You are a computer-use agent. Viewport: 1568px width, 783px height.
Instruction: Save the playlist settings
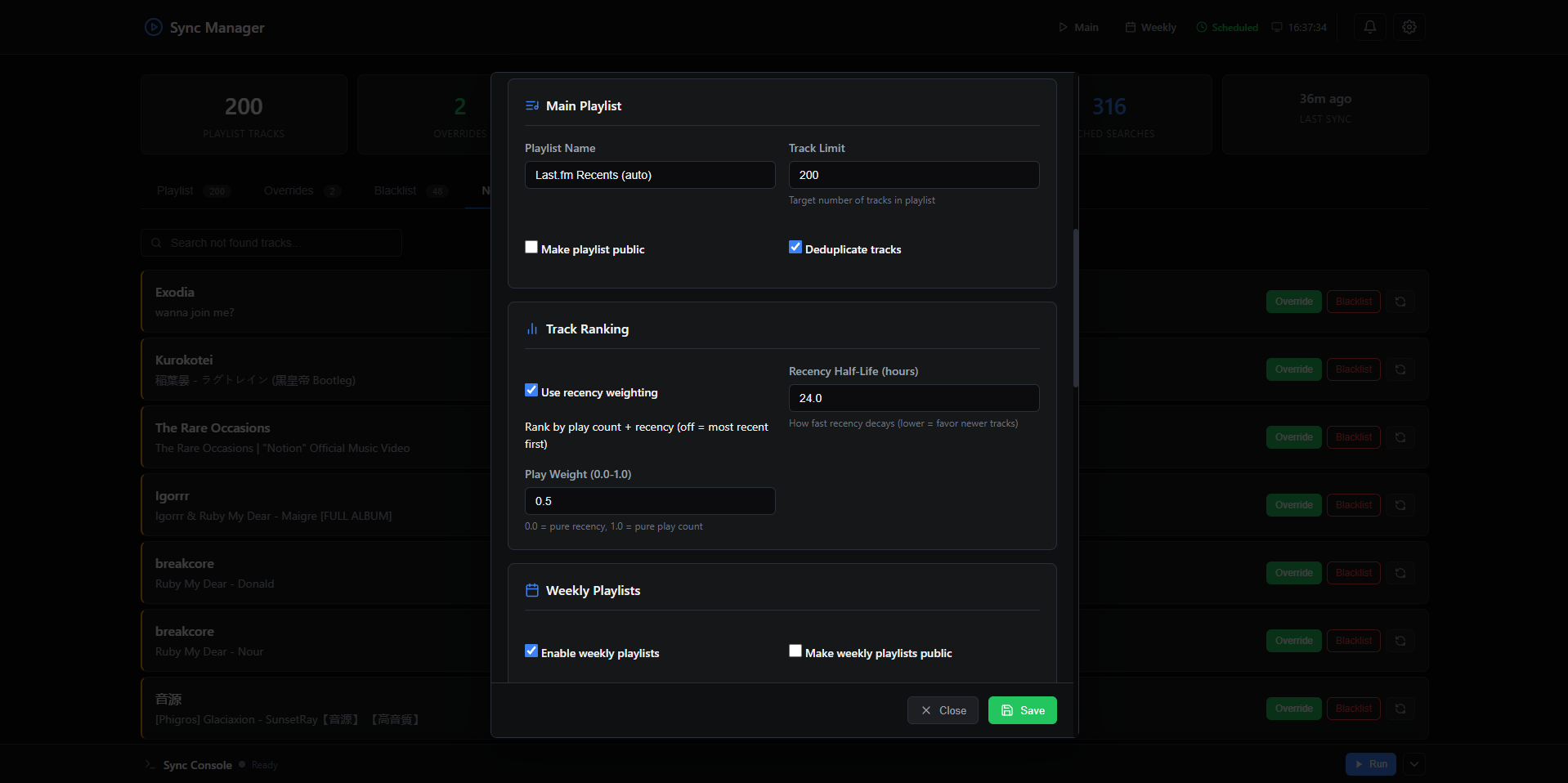click(1022, 709)
